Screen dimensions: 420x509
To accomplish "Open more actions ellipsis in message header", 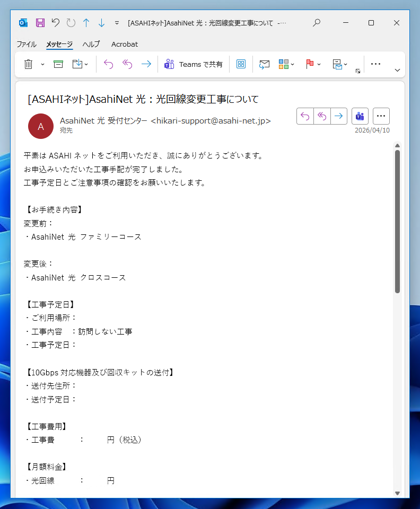I will [x=381, y=116].
